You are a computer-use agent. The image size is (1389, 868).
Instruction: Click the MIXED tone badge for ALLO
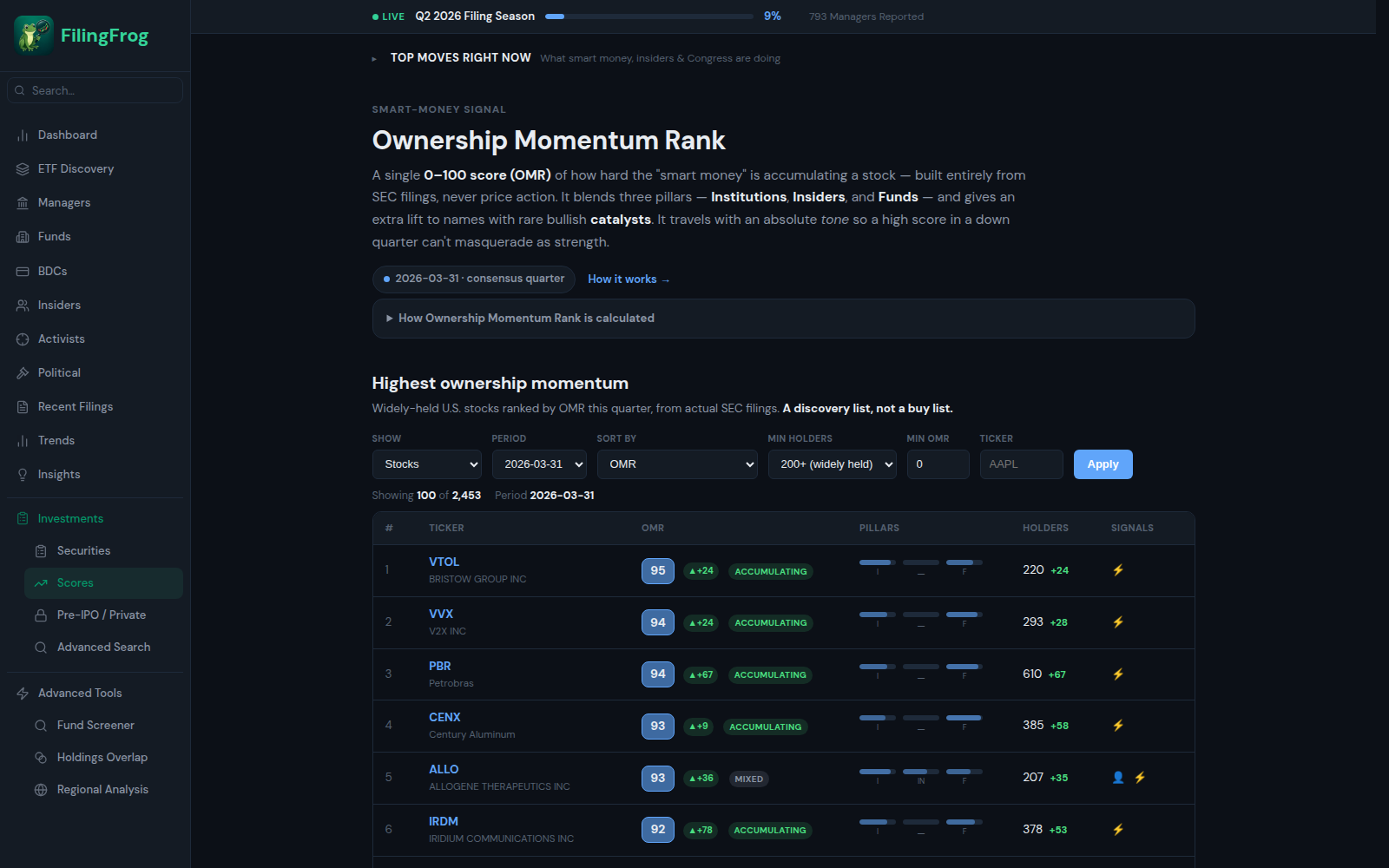[748, 779]
